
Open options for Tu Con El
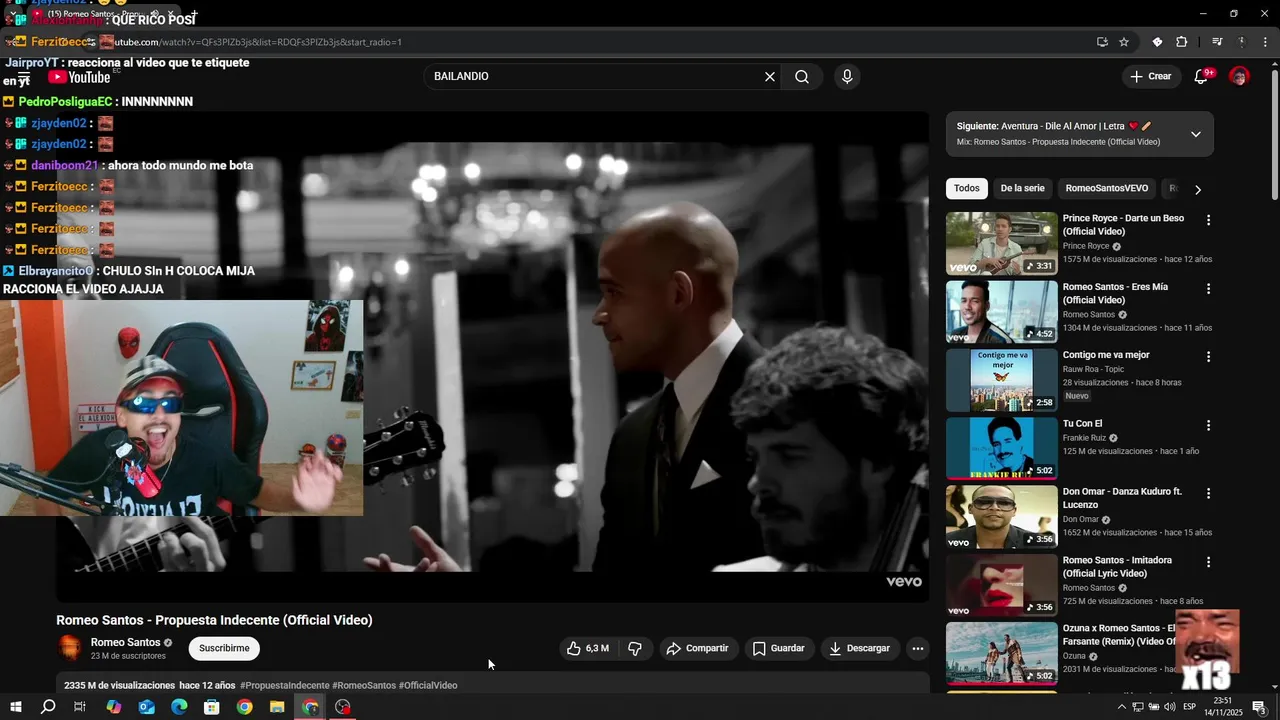pyautogui.click(x=1208, y=425)
